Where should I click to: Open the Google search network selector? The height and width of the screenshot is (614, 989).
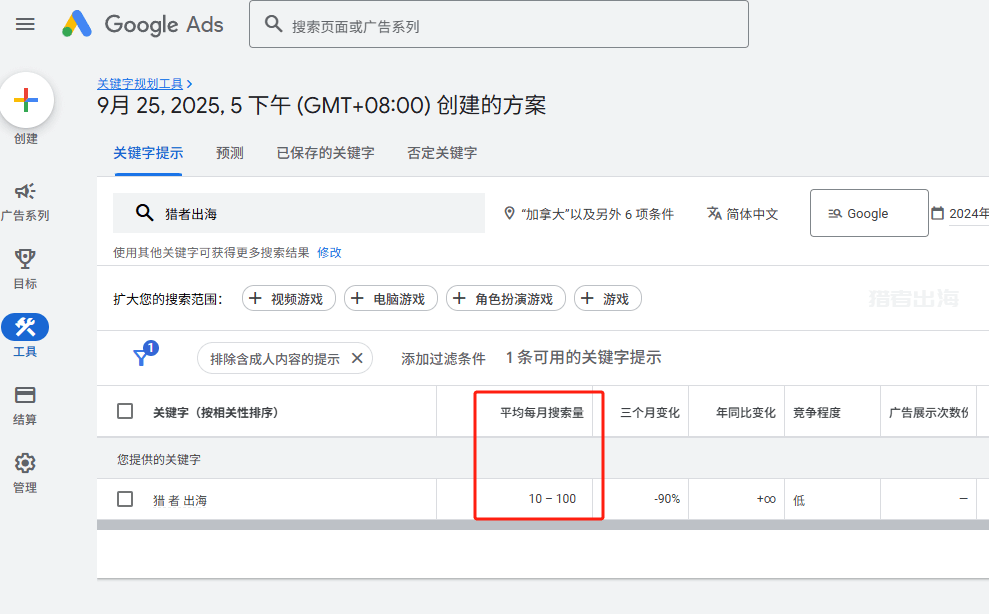[x=869, y=213]
